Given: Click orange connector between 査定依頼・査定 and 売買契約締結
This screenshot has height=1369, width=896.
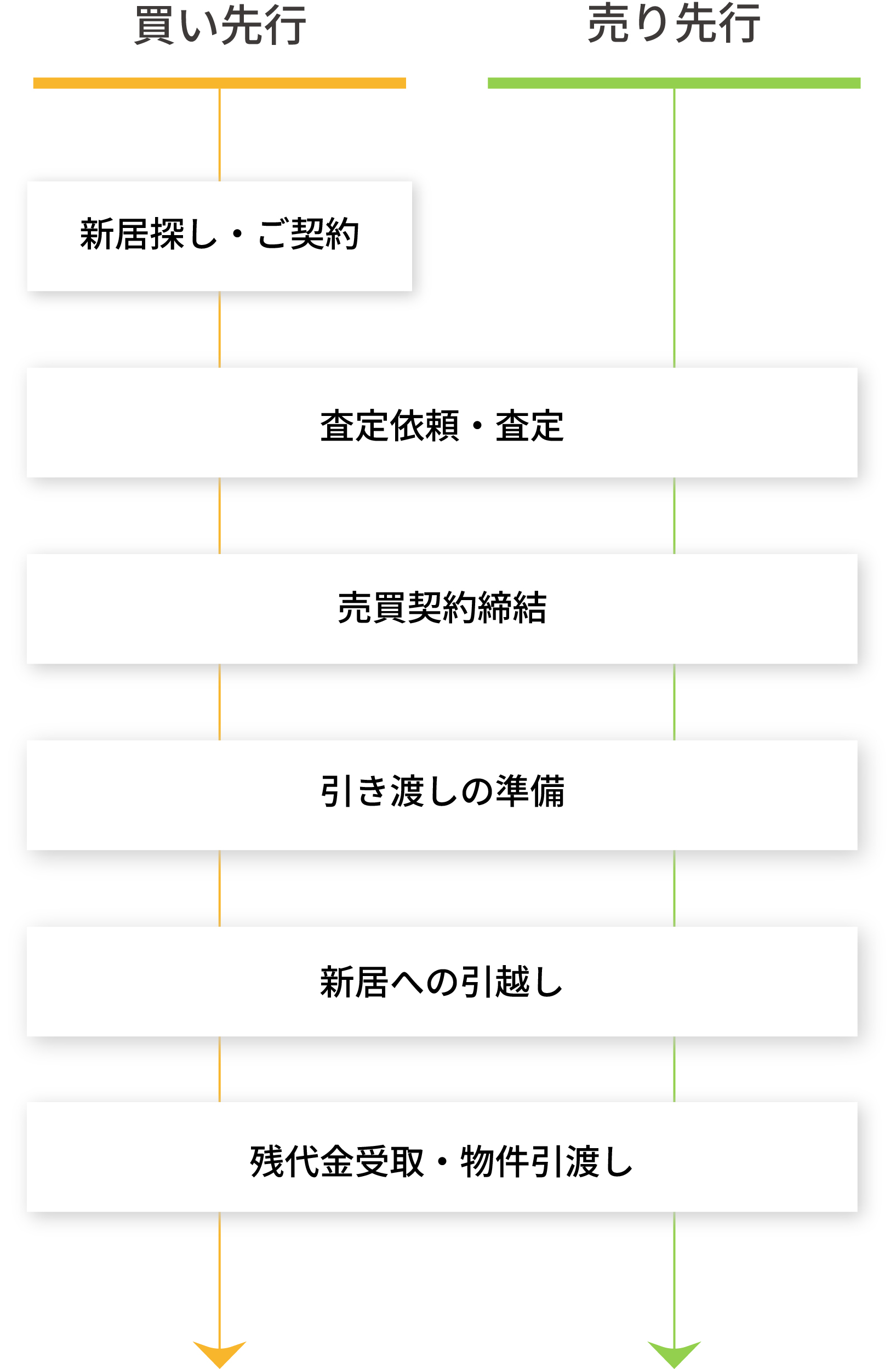Looking at the screenshot, I should pos(220,516).
